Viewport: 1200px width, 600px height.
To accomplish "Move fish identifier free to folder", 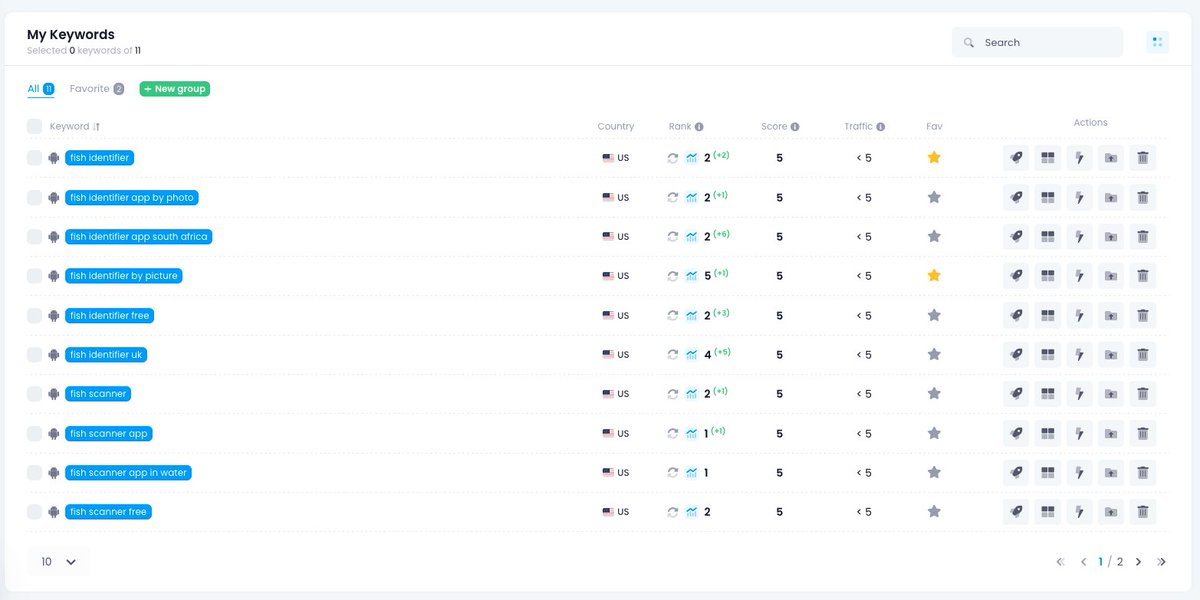I will coord(1111,315).
